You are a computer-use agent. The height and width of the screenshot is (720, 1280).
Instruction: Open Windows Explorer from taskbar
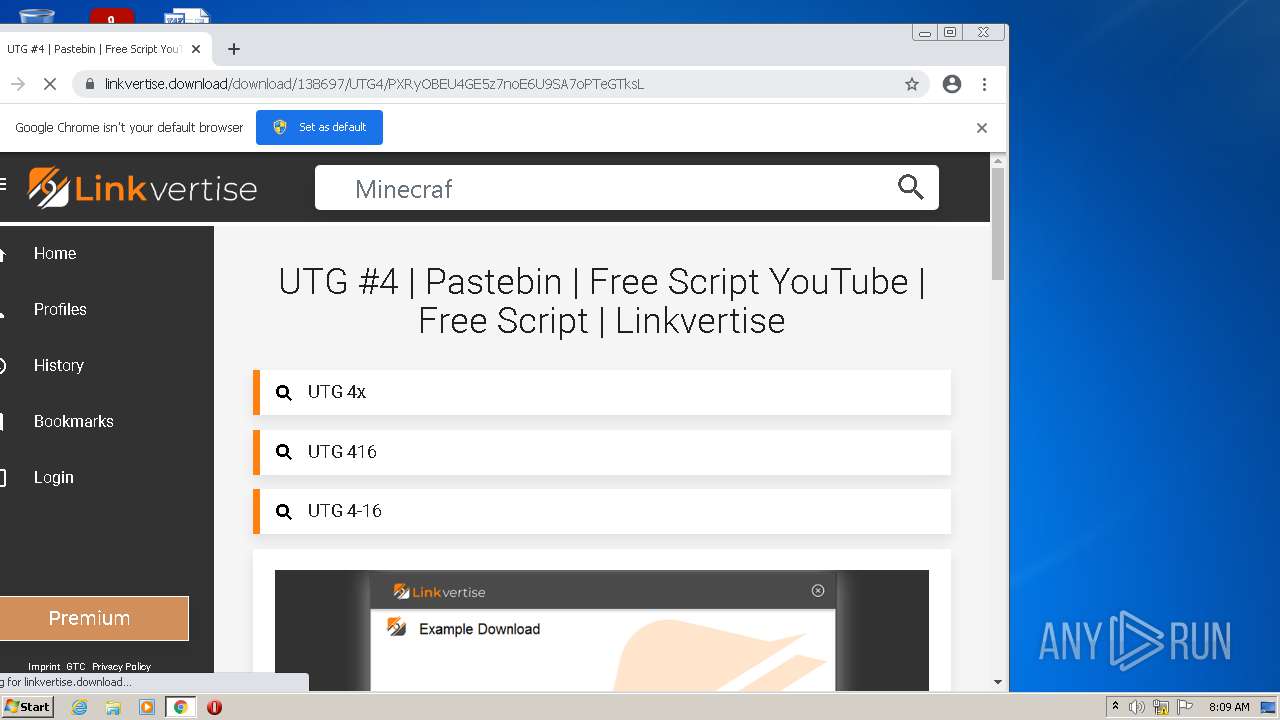click(x=113, y=707)
